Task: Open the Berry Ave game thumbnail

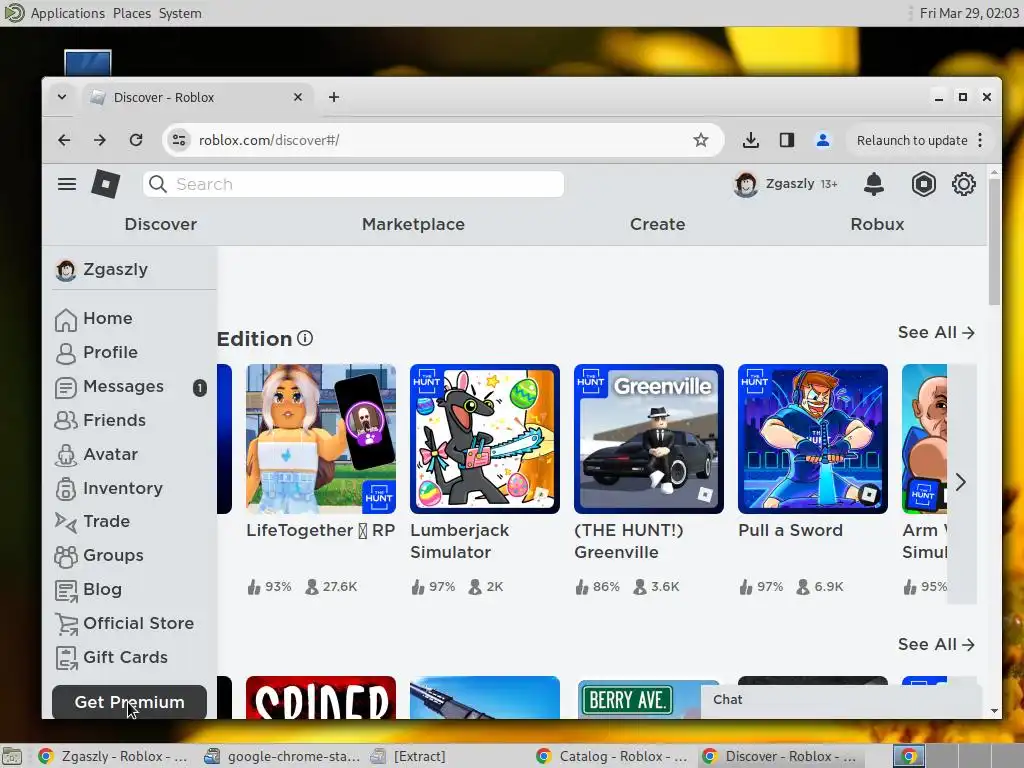Action: point(640,697)
